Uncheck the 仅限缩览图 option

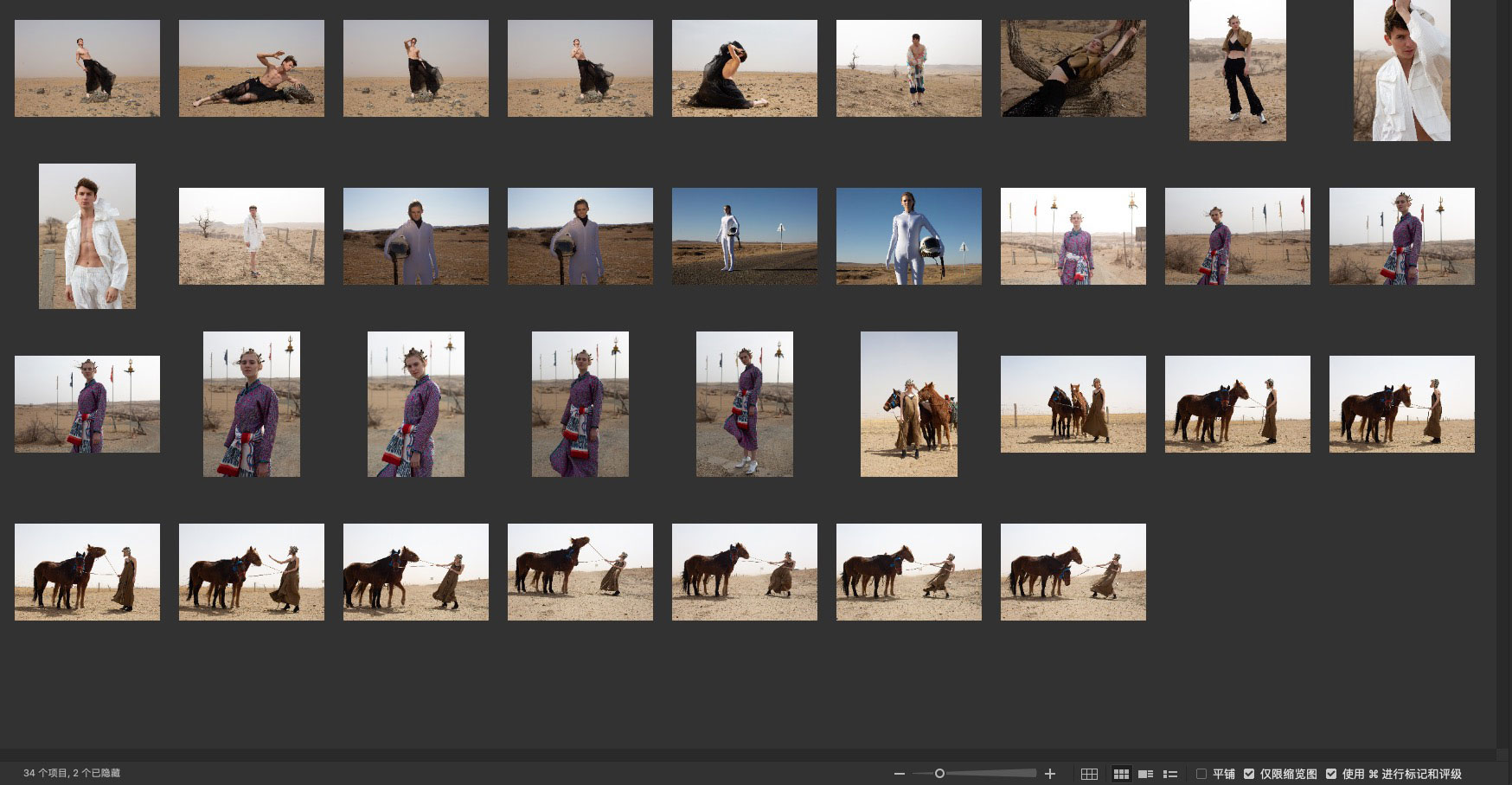(x=1249, y=774)
